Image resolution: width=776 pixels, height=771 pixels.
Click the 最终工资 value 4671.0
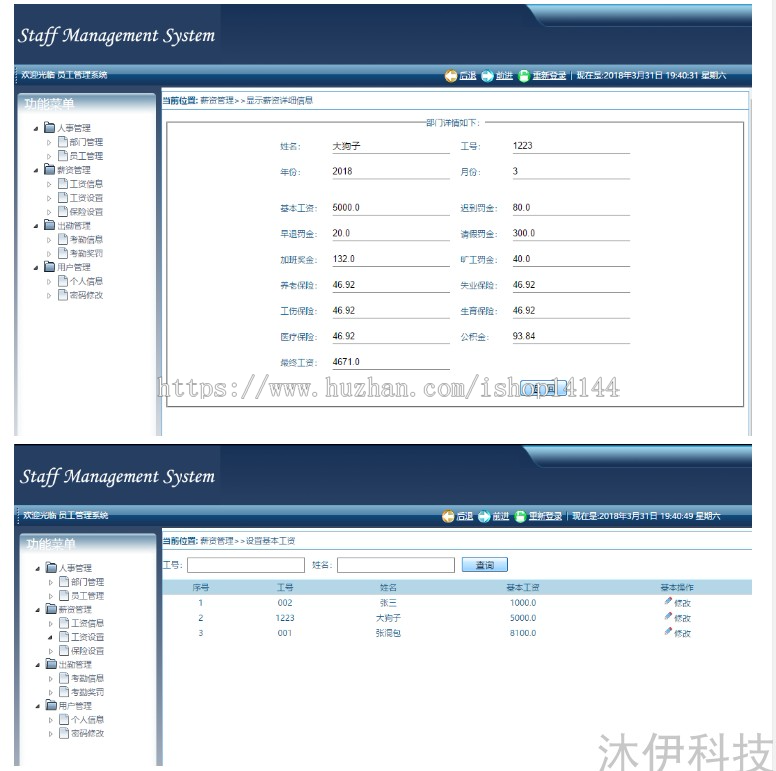[346, 362]
